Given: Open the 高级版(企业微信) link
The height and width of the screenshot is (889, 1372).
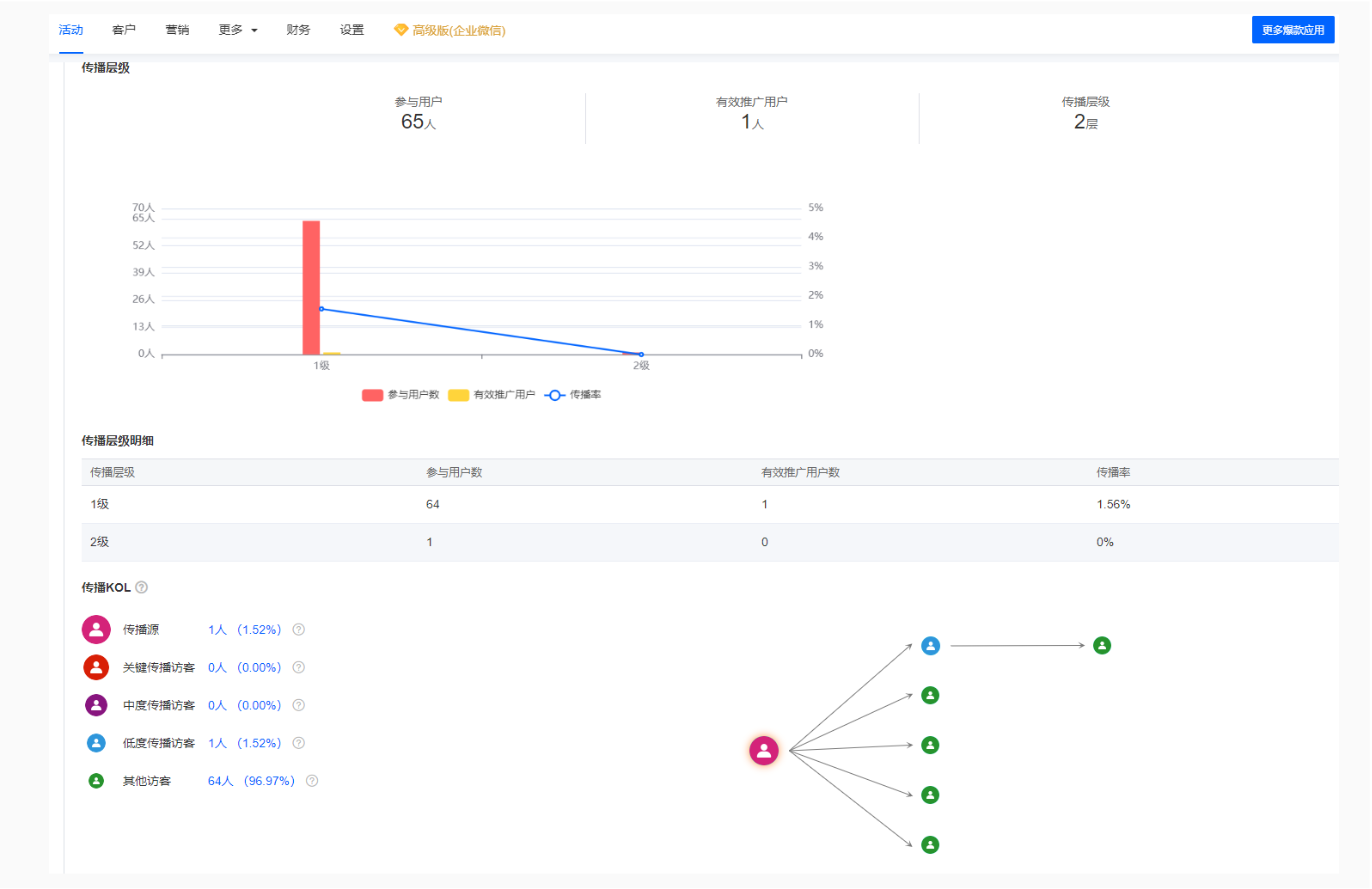Looking at the screenshot, I should [459, 31].
